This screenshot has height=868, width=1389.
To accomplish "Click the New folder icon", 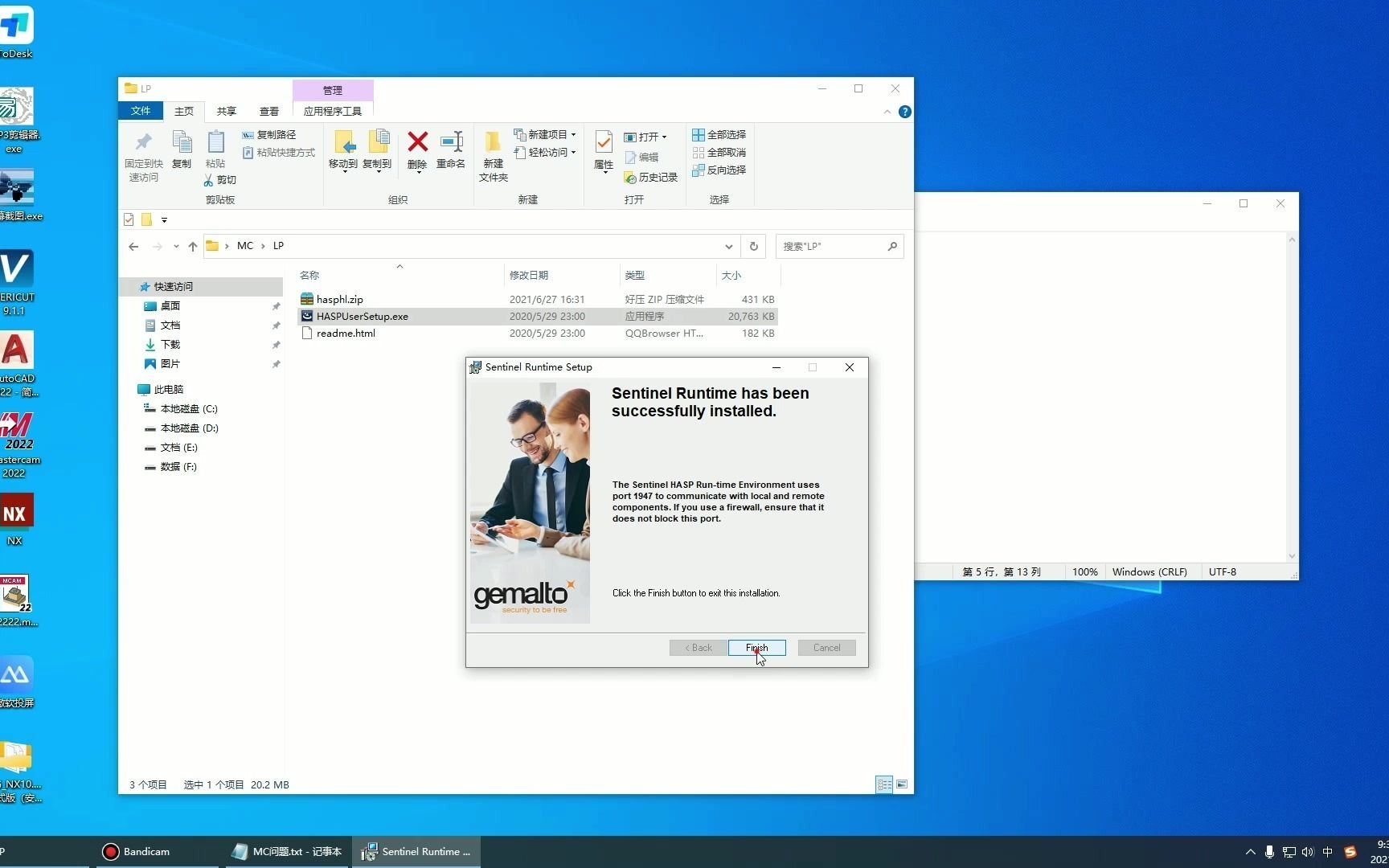I will point(493,142).
